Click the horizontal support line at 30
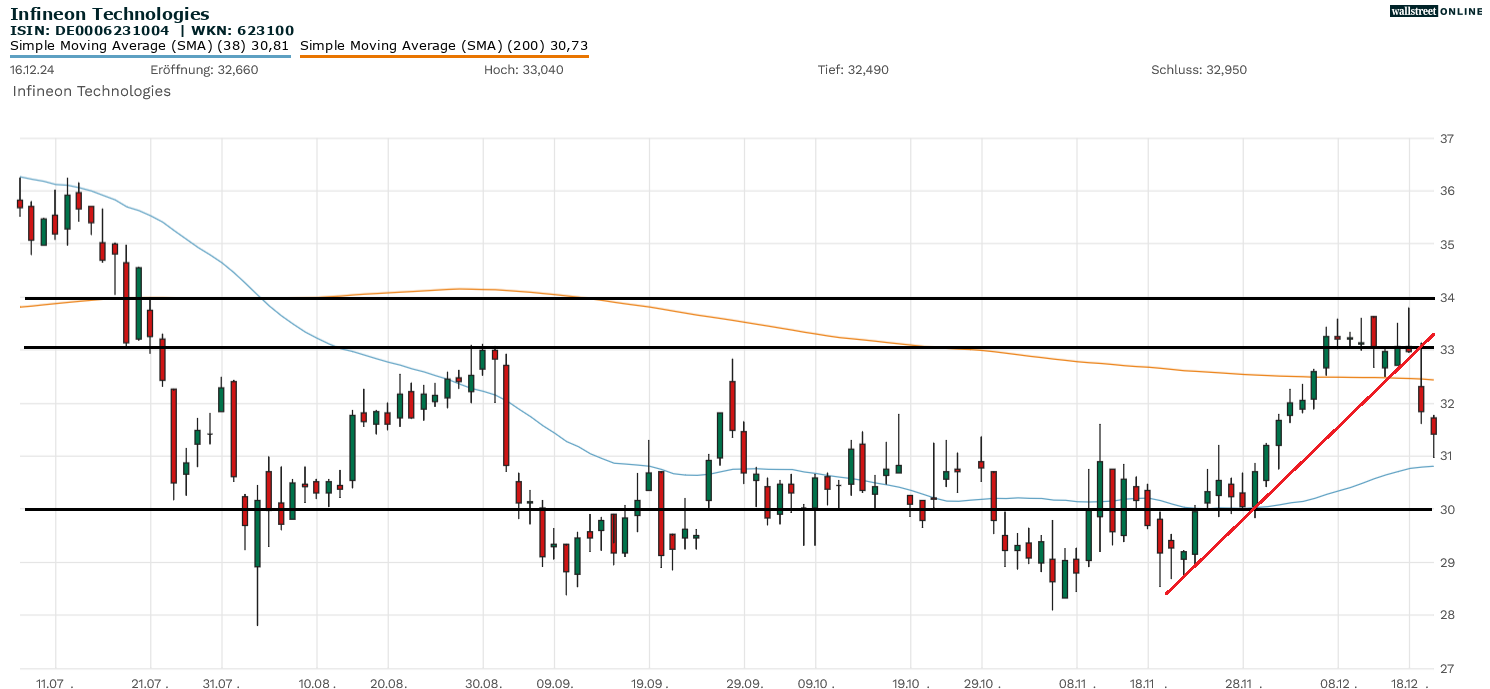Viewport: 1490px width, 689px height. click(700, 509)
